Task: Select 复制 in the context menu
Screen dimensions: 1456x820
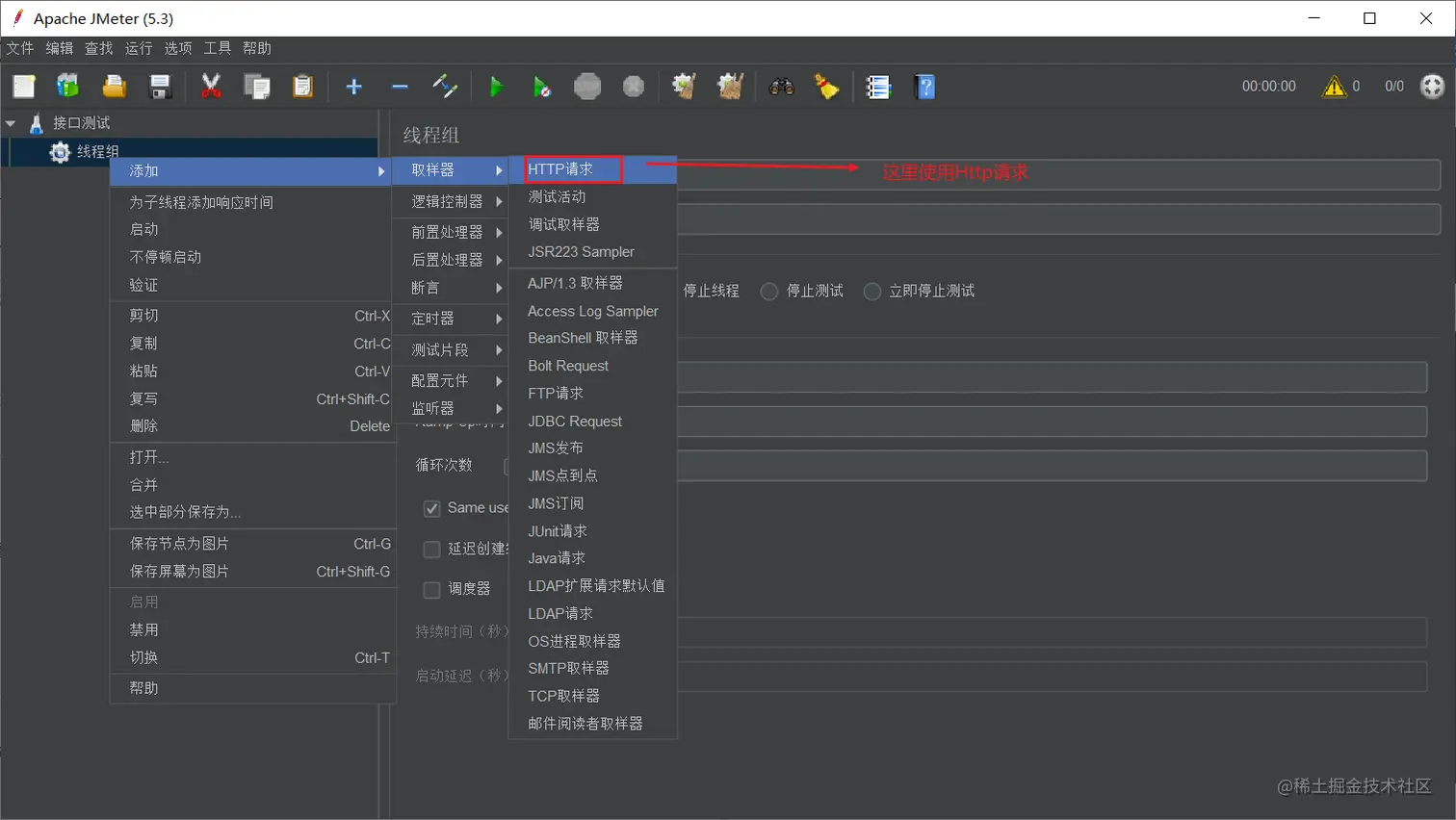Action: coord(253,344)
